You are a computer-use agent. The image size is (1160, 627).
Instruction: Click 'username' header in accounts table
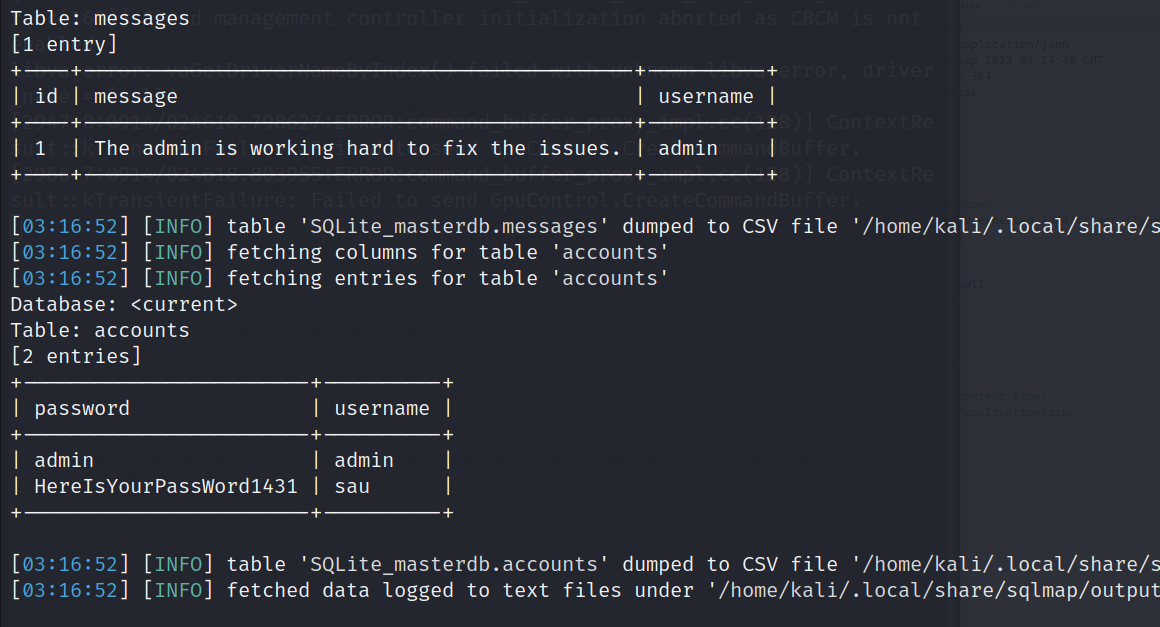point(382,409)
